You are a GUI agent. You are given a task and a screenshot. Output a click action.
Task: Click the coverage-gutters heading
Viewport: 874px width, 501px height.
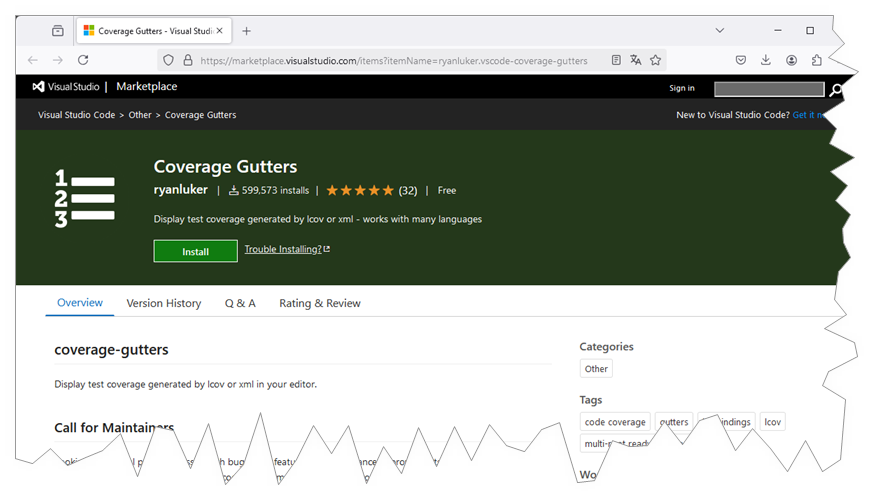pyautogui.click(x=111, y=349)
